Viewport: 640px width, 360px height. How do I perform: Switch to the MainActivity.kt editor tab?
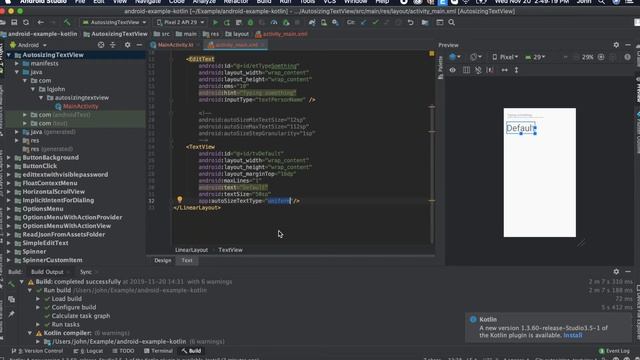[x=175, y=45]
